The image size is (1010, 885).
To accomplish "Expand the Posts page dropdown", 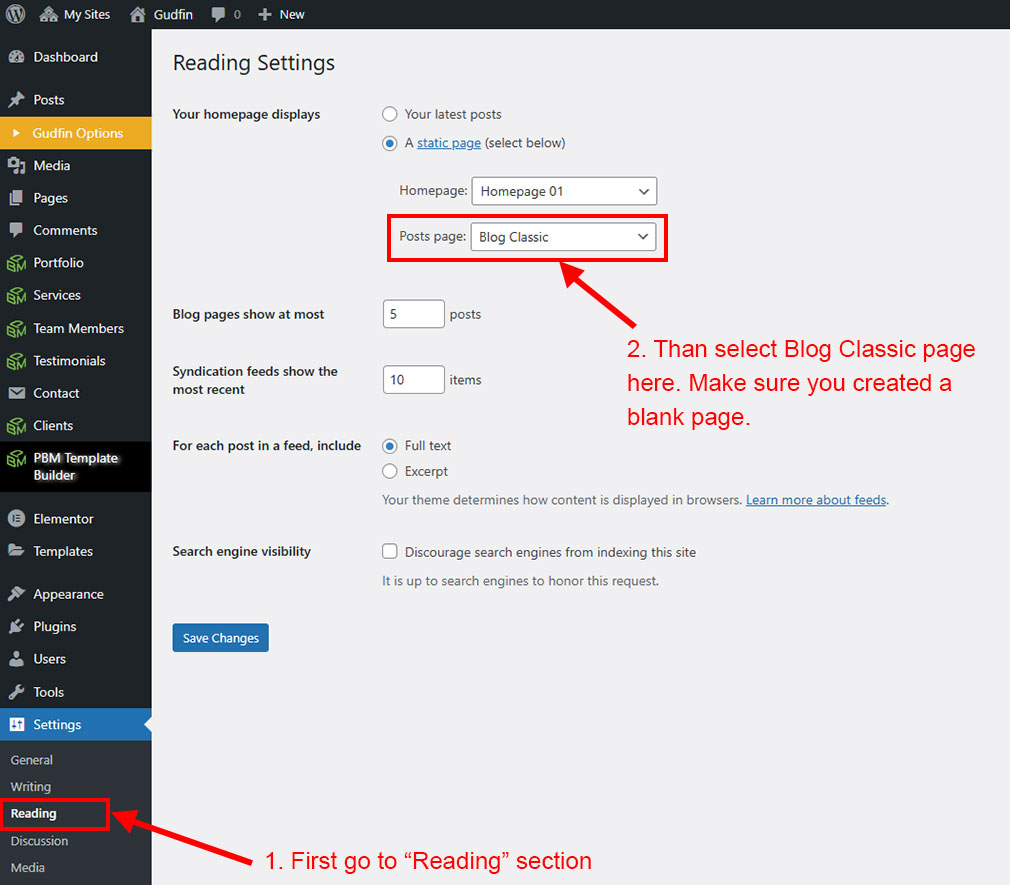I will click(x=562, y=237).
